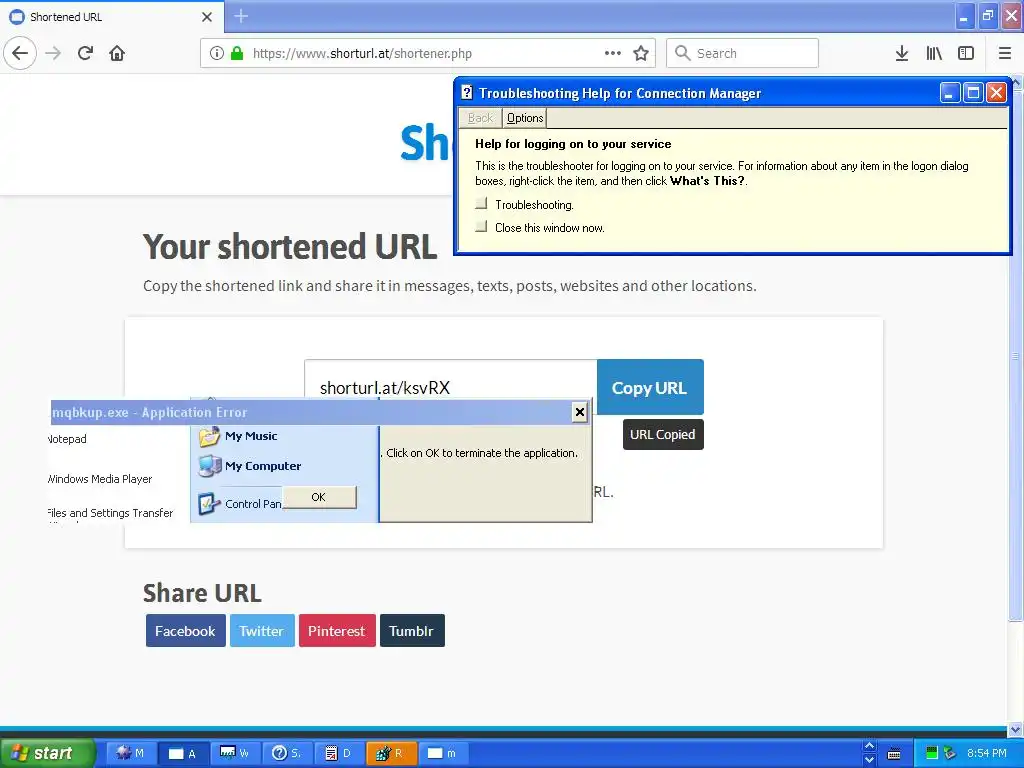Close the Shortened URL tab
1024x768 pixels.
(207, 17)
